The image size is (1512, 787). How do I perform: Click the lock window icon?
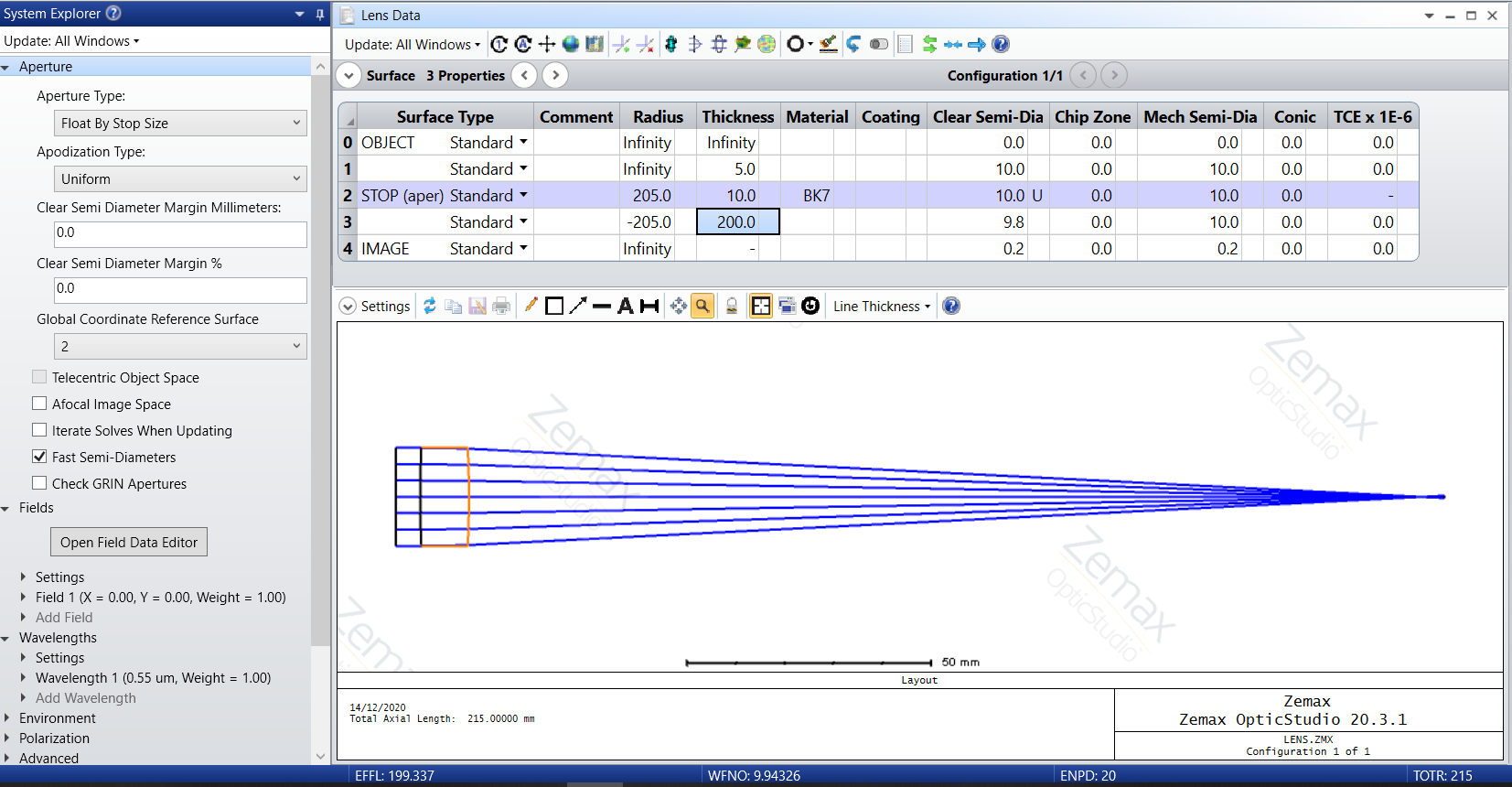[x=732, y=307]
